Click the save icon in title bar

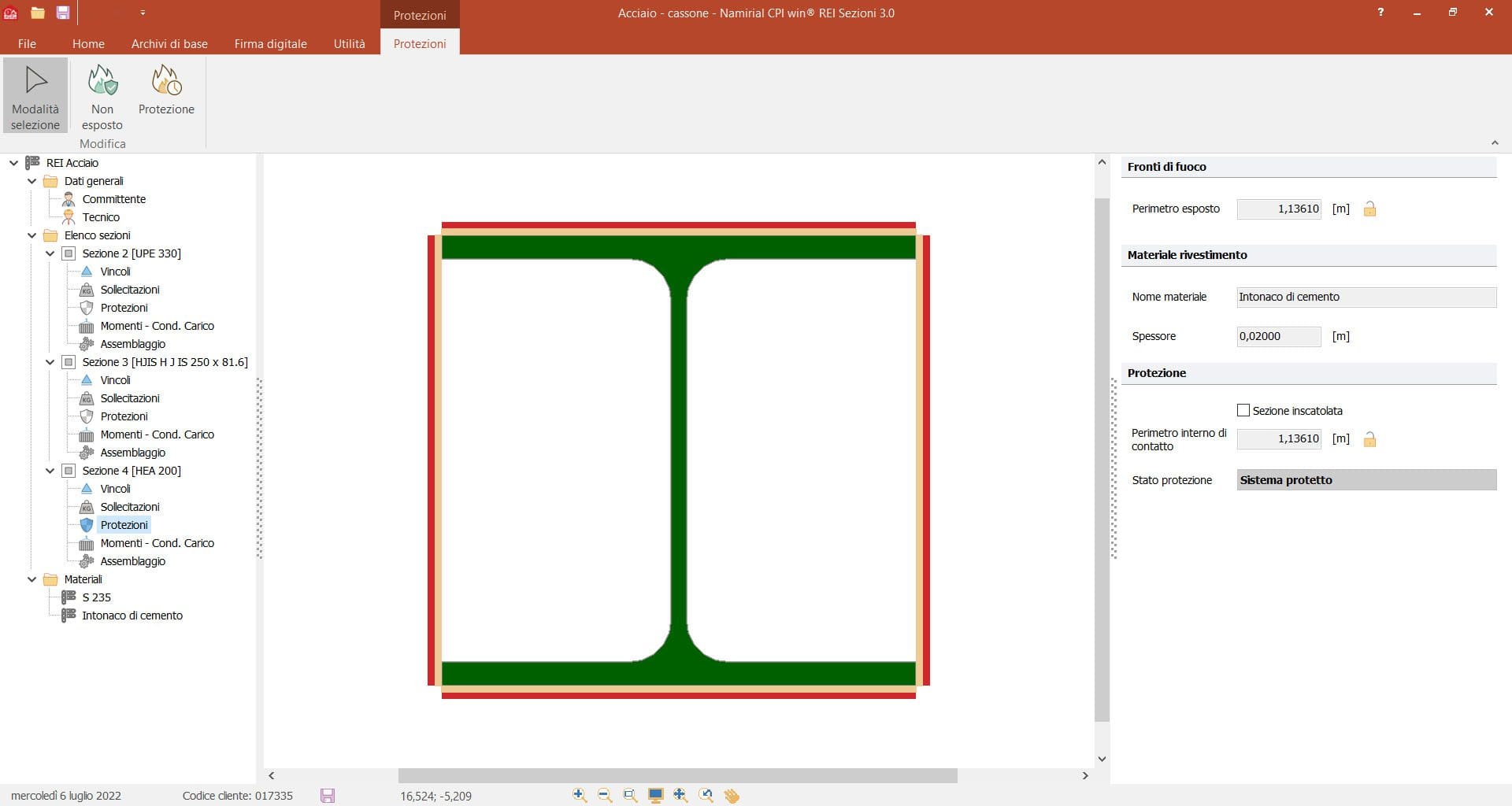click(63, 13)
